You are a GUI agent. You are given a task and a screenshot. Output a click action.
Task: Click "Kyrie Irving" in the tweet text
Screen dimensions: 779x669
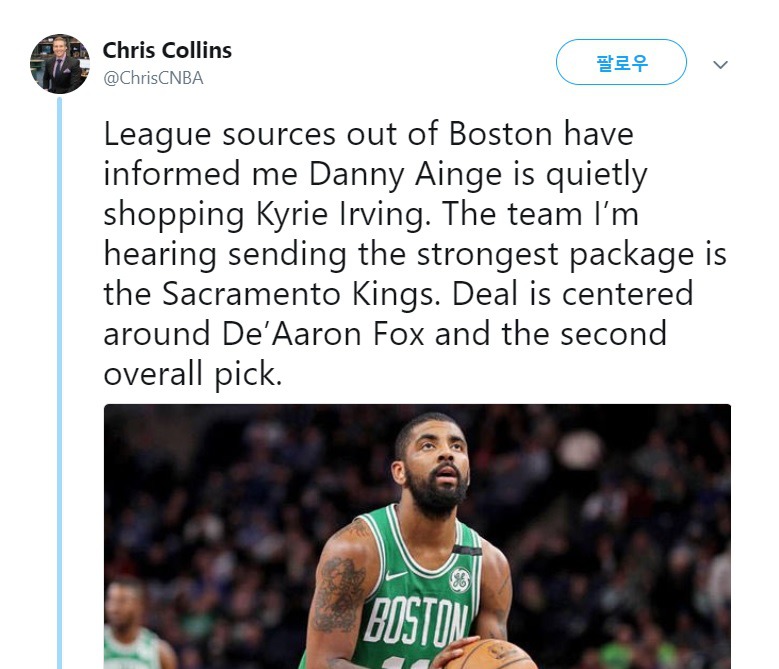point(343,215)
